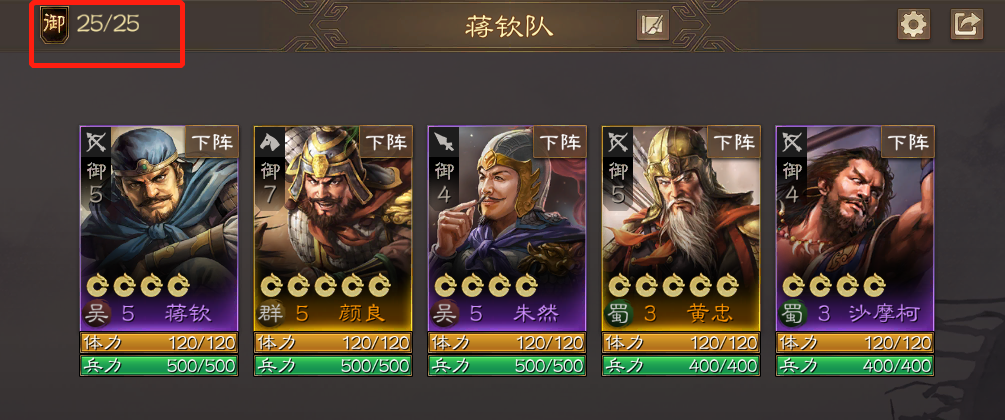Click the 吴 faction badge on 蒋钦
This screenshot has height=420, width=1005.
[x=97, y=314]
